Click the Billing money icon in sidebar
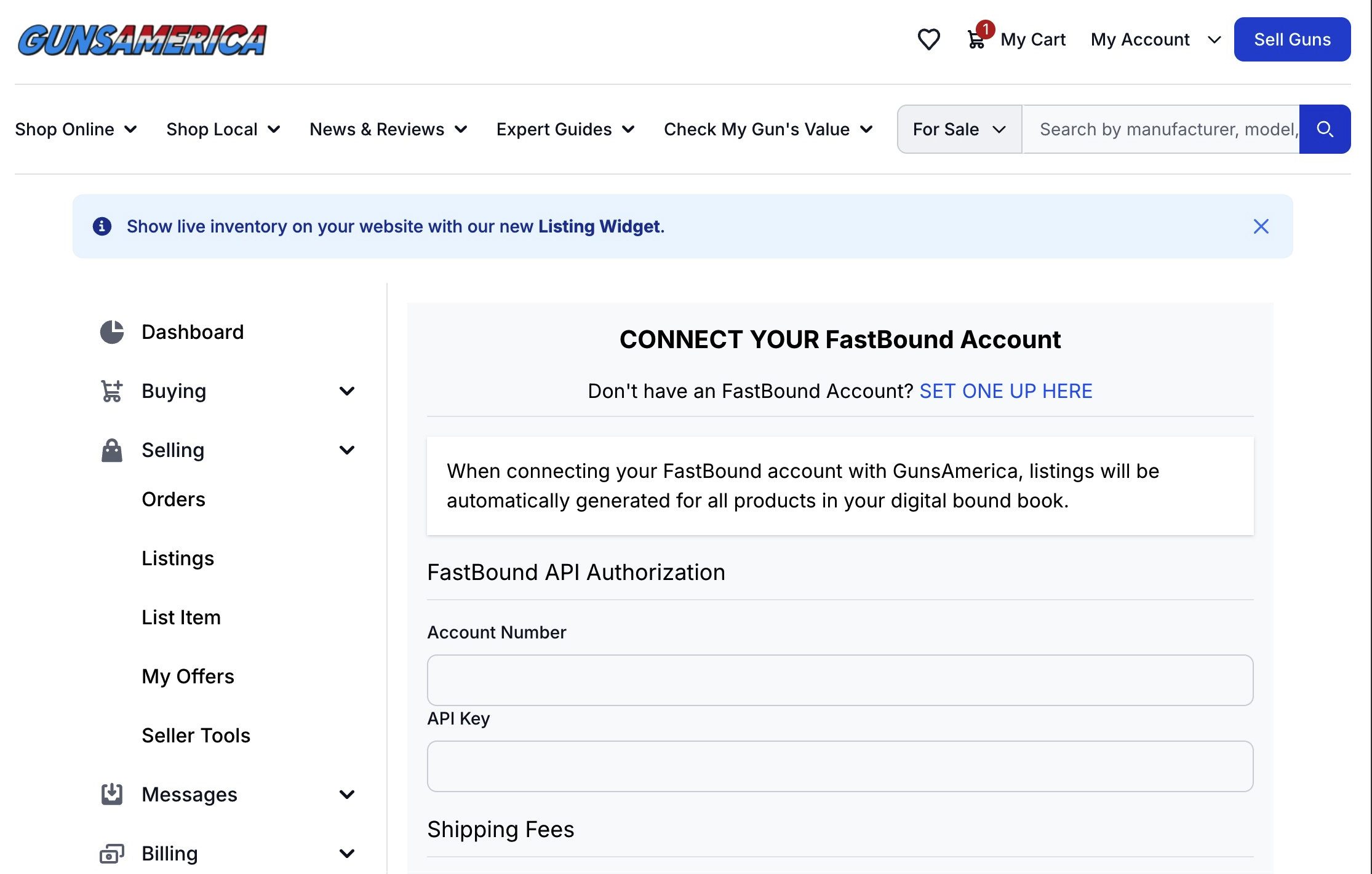This screenshot has height=874, width=1372. point(112,854)
